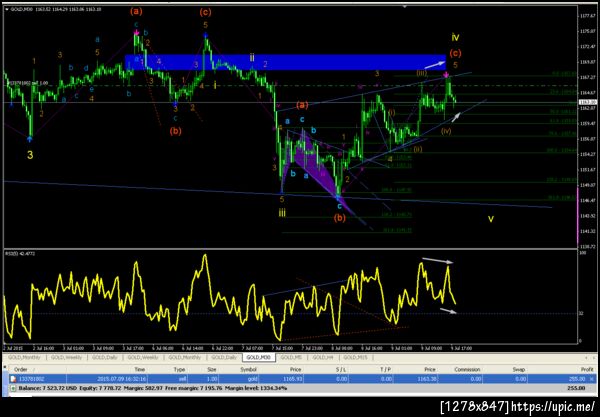This screenshot has height=417, width=600.
Task: Click the Commission column header
Action: [x=467, y=369]
